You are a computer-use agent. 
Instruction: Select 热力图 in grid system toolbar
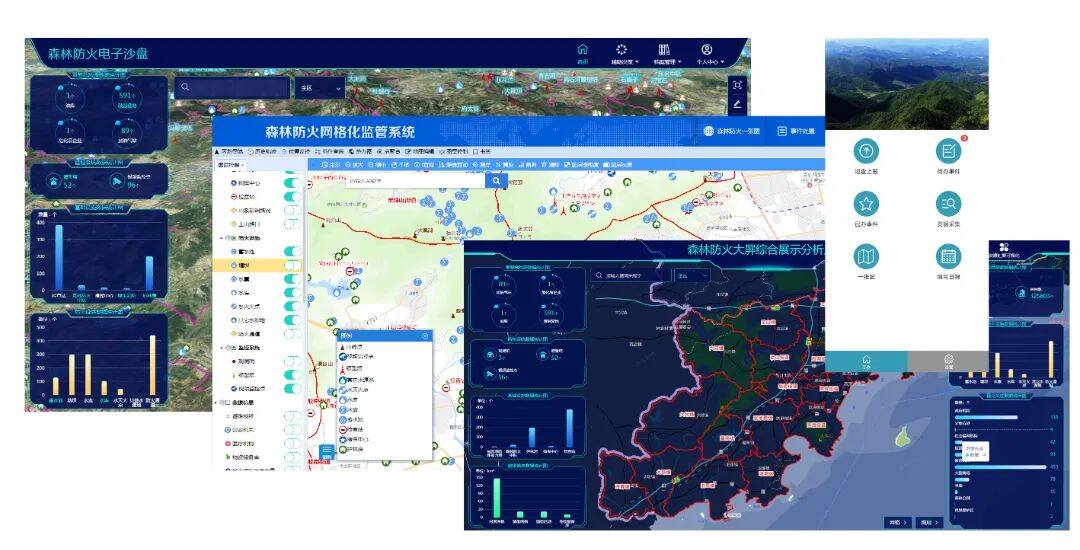click(360, 151)
